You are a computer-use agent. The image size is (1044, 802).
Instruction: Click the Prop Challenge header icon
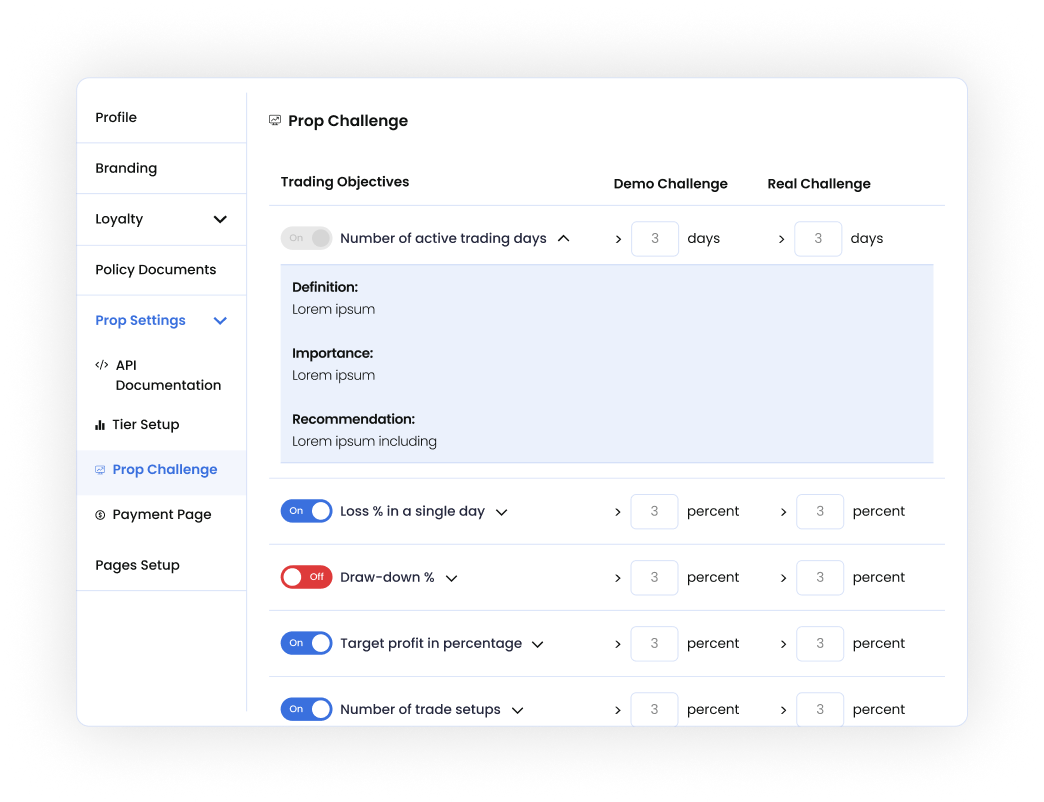click(274, 119)
